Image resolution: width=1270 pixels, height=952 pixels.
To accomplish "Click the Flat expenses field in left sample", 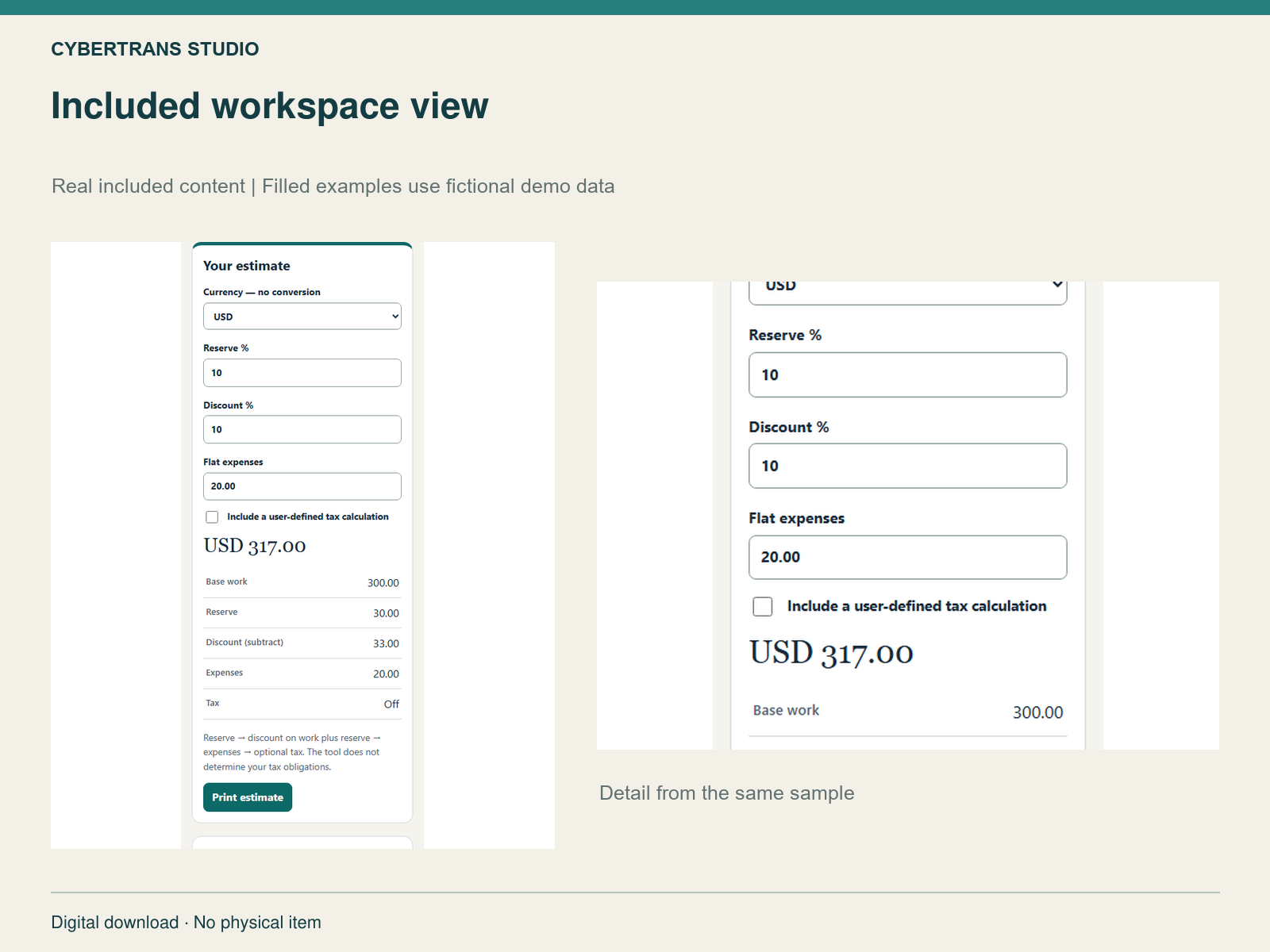I will 302,486.
